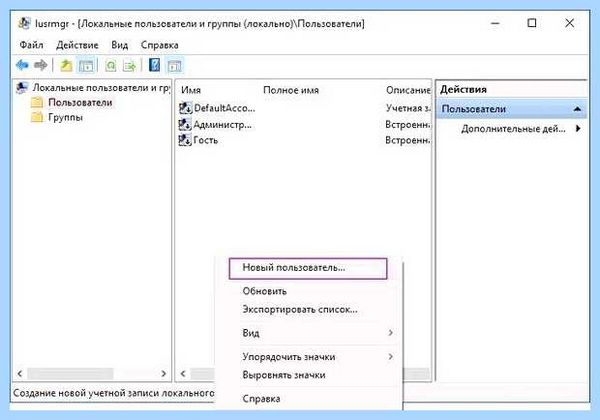Screen dimensions: 600x420
Task: Choose Экспортировать список... from context menu
Action: pyautogui.click(x=300, y=309)
